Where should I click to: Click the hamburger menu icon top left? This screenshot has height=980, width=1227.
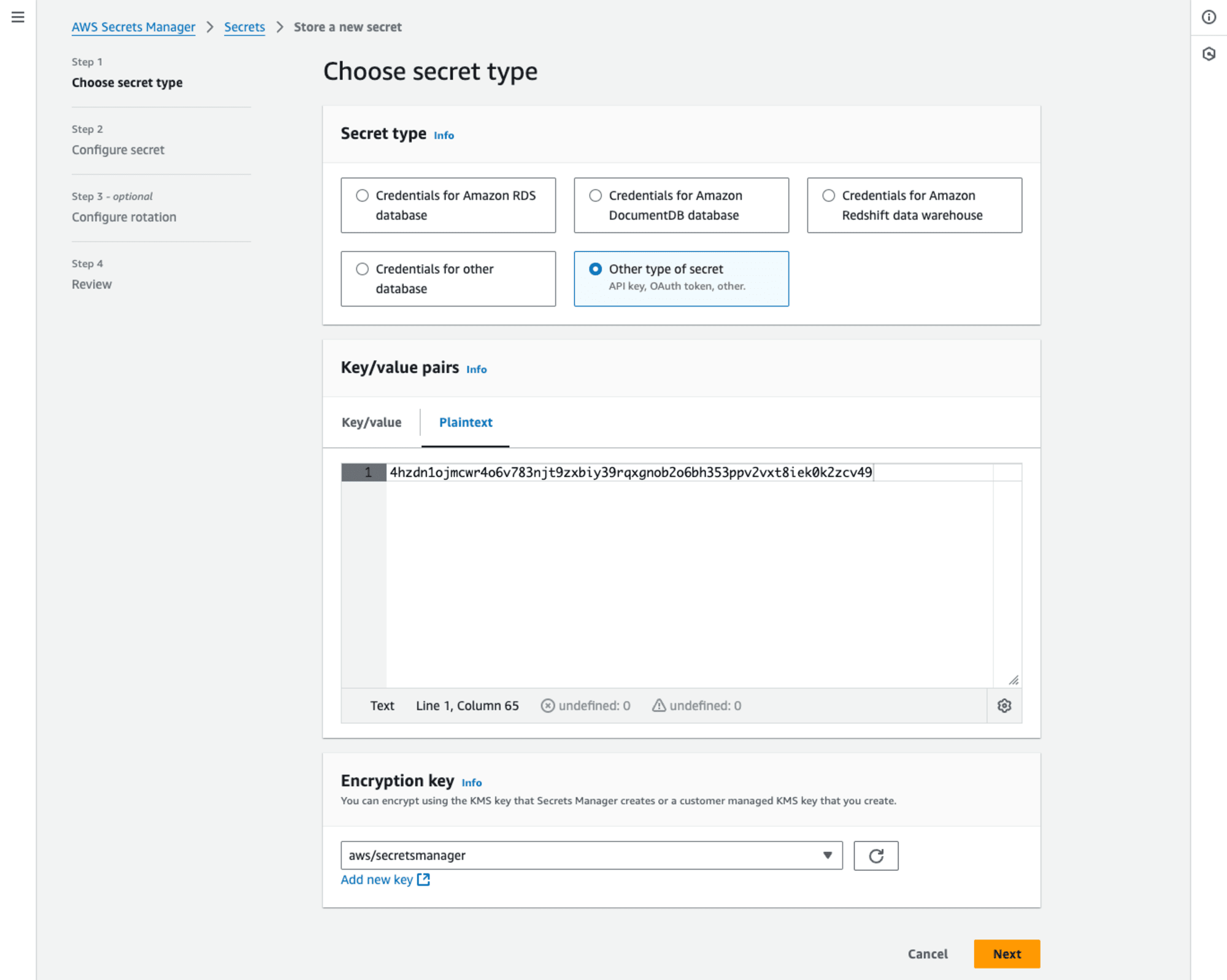pyautogui.click(x=18, y=17)
